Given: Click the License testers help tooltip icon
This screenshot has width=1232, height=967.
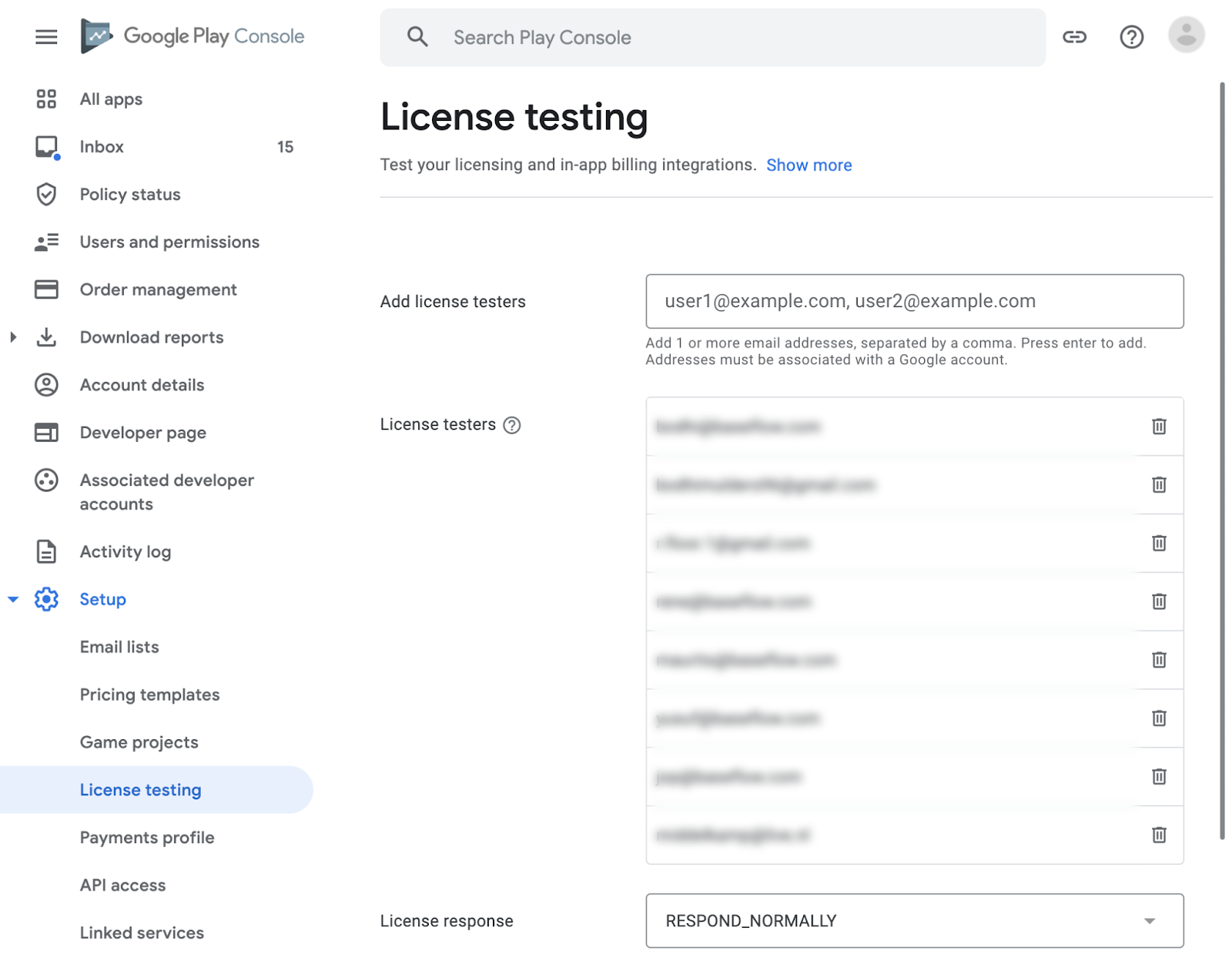Looking at the screenshot, I should pos(512,425).
